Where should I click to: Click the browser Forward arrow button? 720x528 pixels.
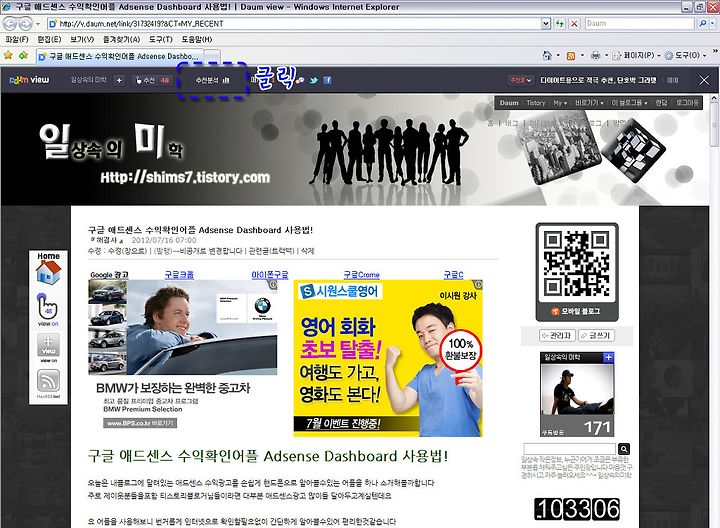pos(25,23)
